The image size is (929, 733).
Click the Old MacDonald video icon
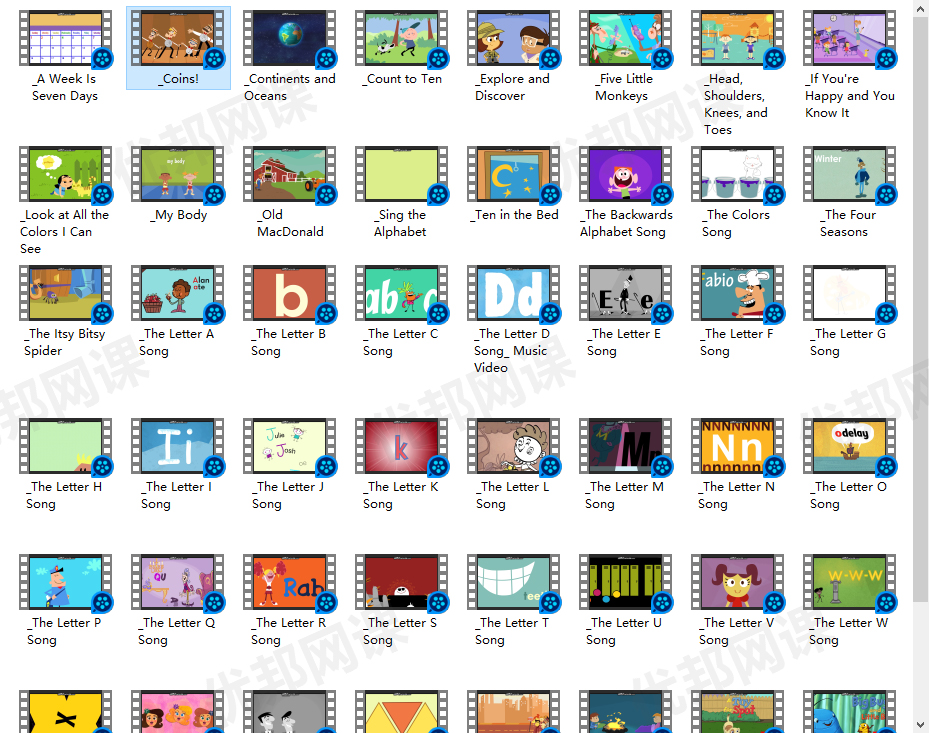(x=290, y=174)
